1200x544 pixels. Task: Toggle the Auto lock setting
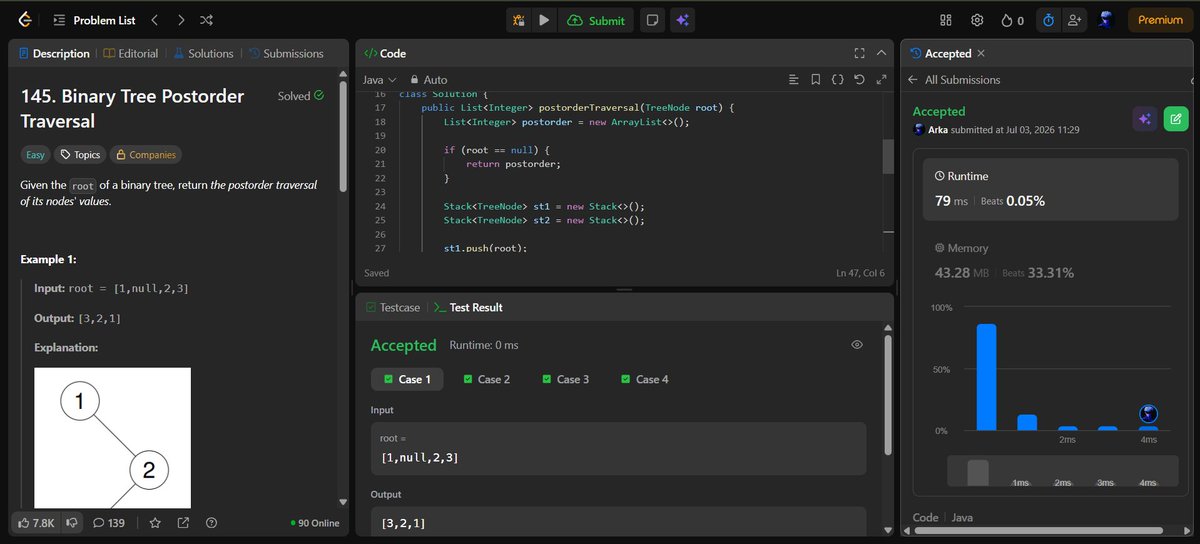pyautogui.click(x=429, y=80)
